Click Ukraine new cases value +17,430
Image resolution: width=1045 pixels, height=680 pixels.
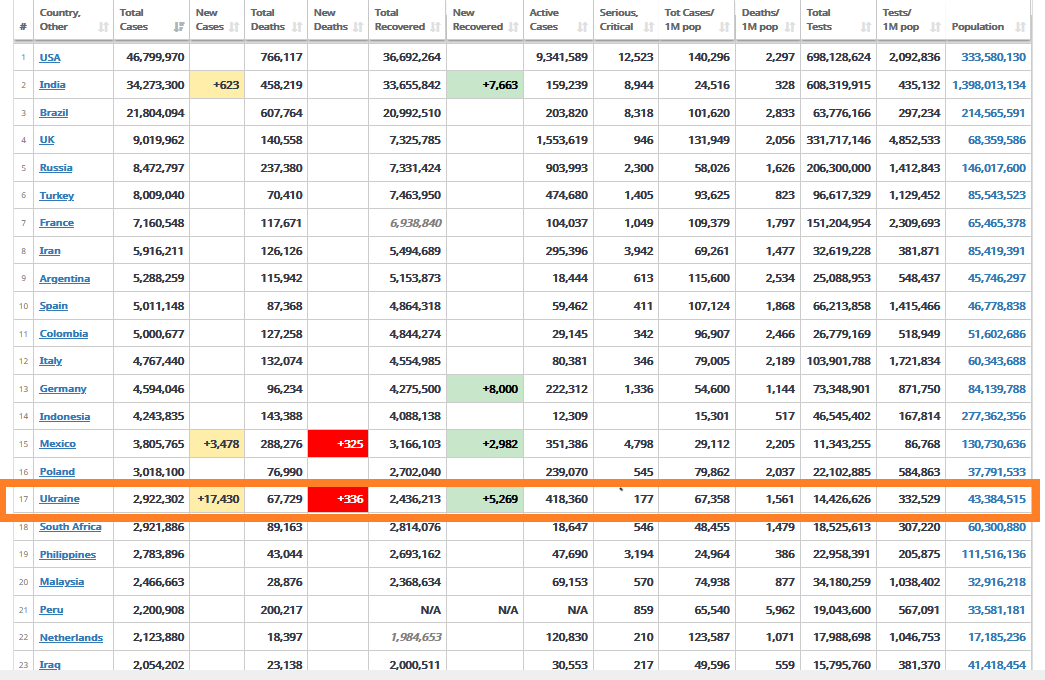217,499
